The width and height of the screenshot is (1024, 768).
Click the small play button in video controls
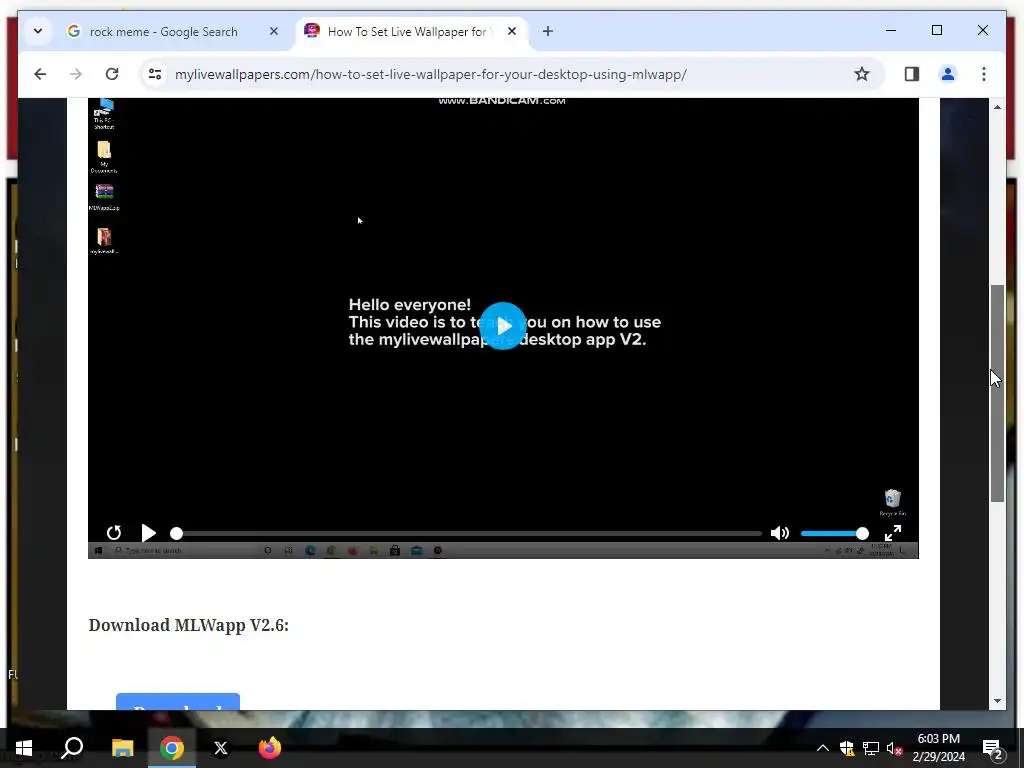tap(148, 533)
